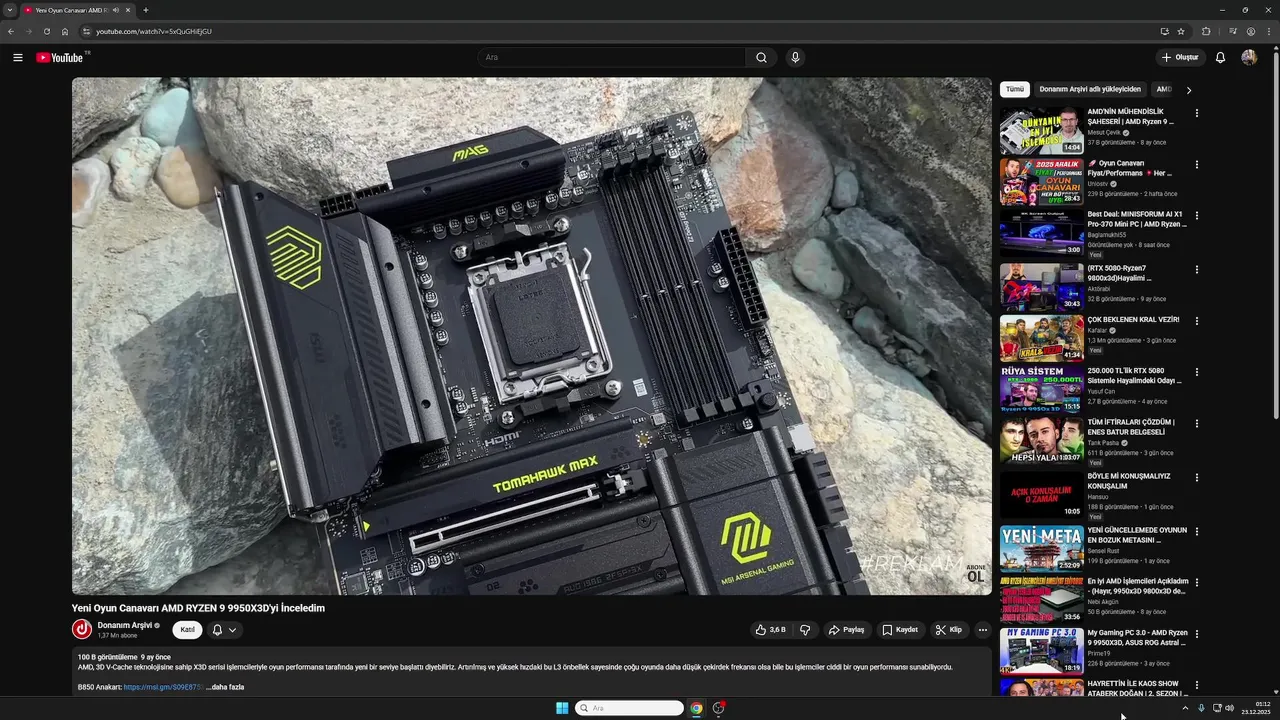
Task: Dislike the video with thumbs down
Action: click(x=805, y=630)
